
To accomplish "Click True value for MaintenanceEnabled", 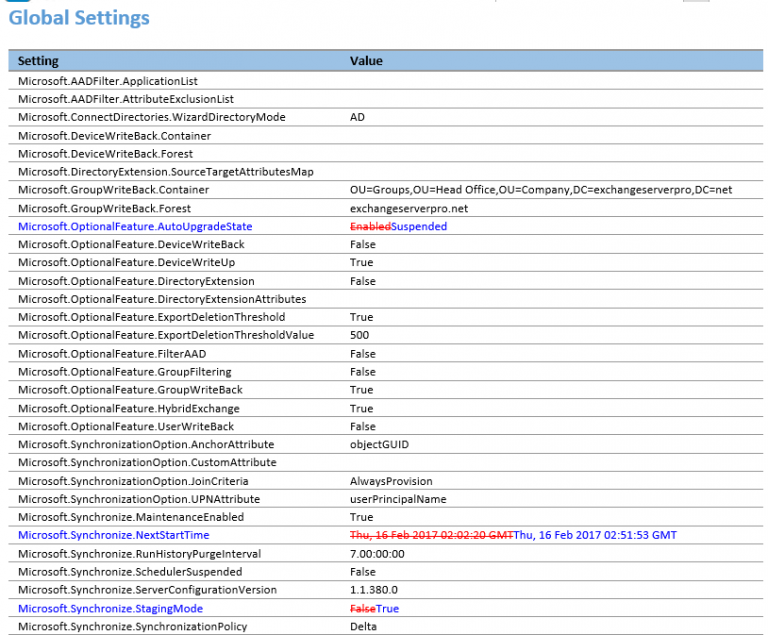I will pyautogui.click(x=361, y=517).
